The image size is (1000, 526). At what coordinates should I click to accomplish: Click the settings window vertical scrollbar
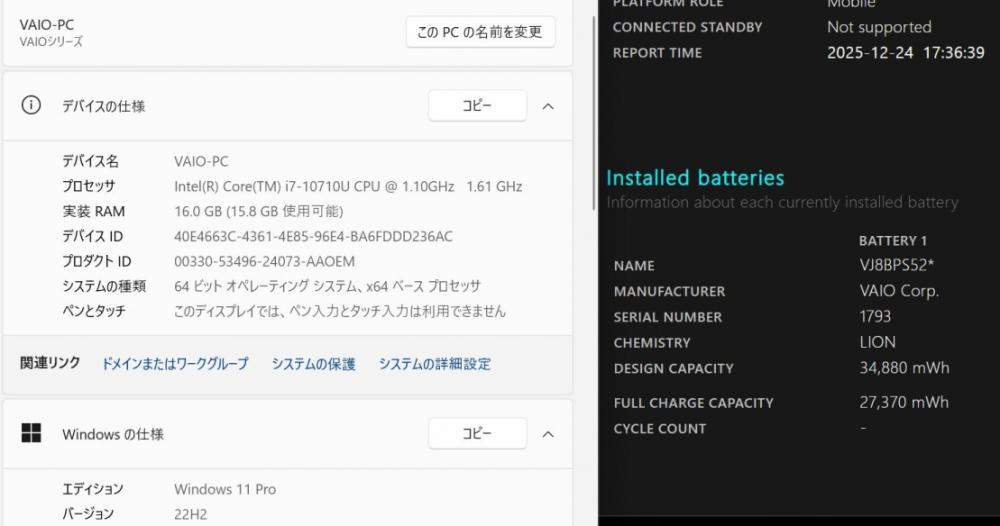click(x=595, y=115)
